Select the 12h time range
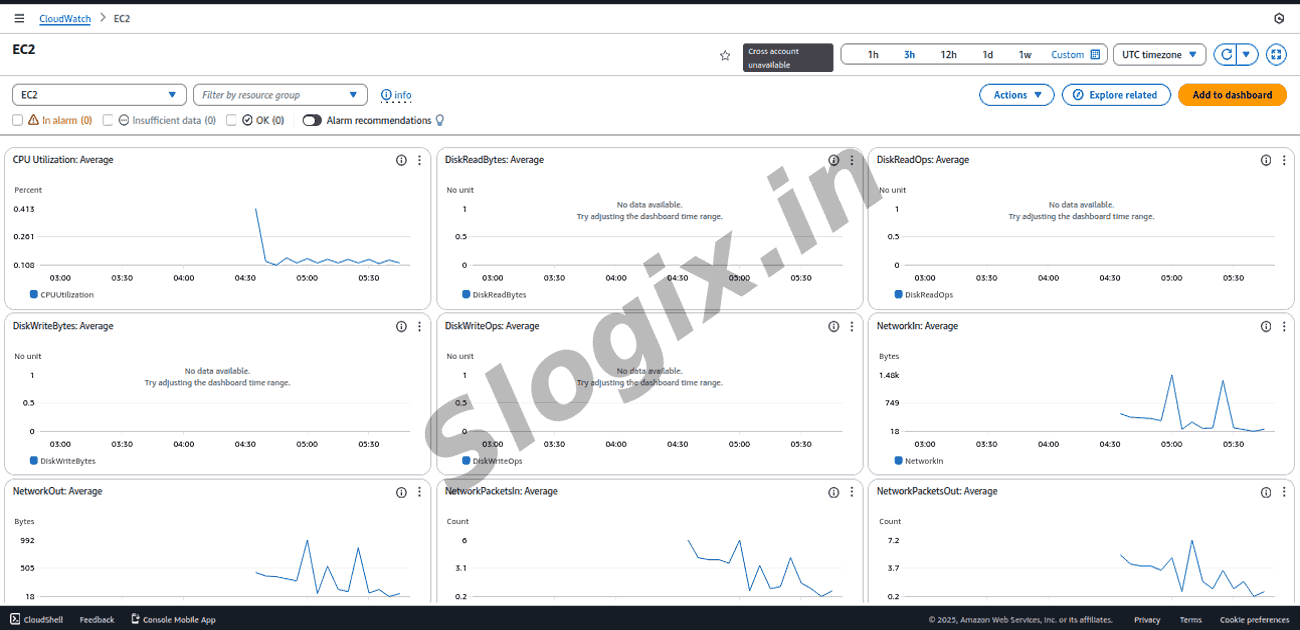 [x=948, y=55]
